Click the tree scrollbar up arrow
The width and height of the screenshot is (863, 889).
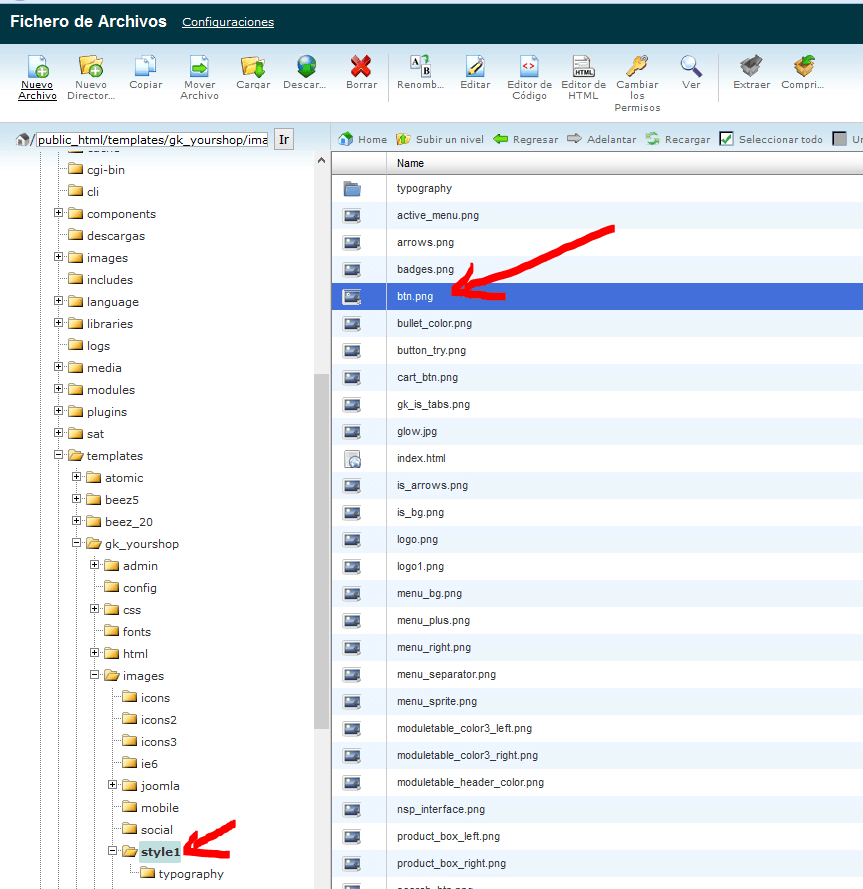(321, 160)
